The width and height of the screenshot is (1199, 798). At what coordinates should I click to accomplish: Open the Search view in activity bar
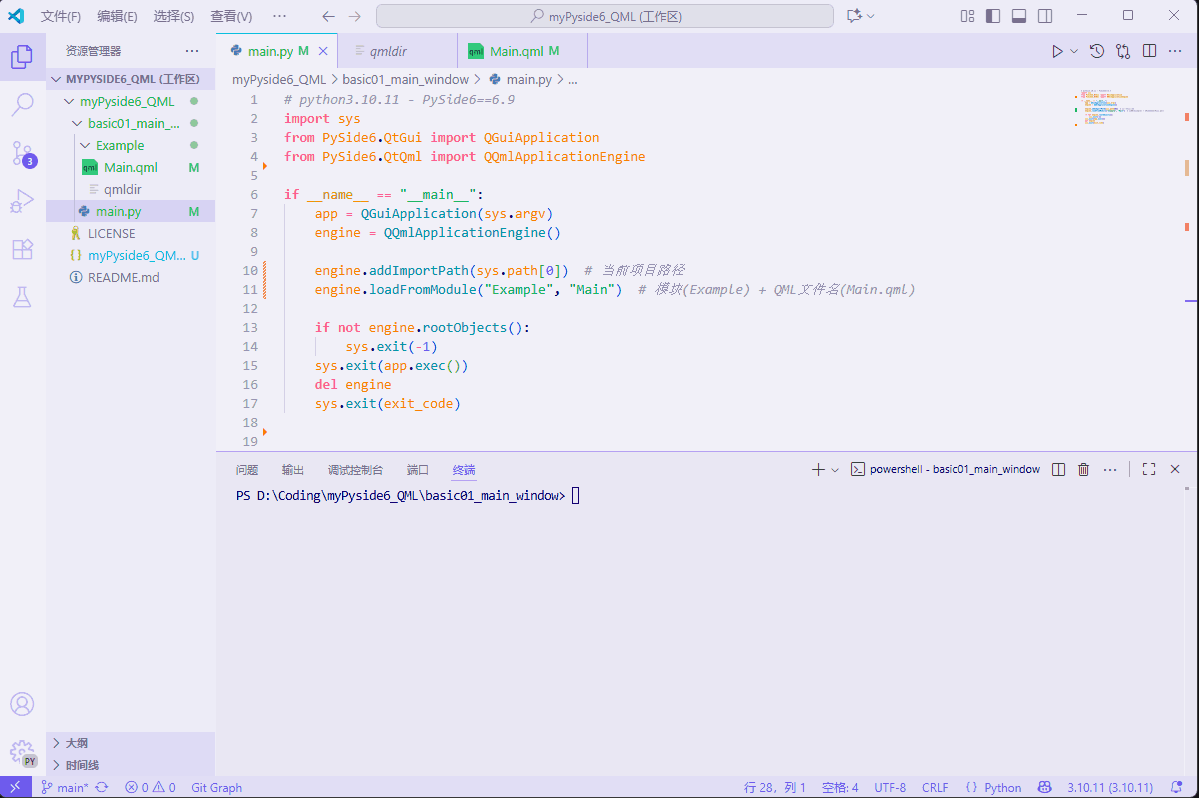(x=22, y=105)
